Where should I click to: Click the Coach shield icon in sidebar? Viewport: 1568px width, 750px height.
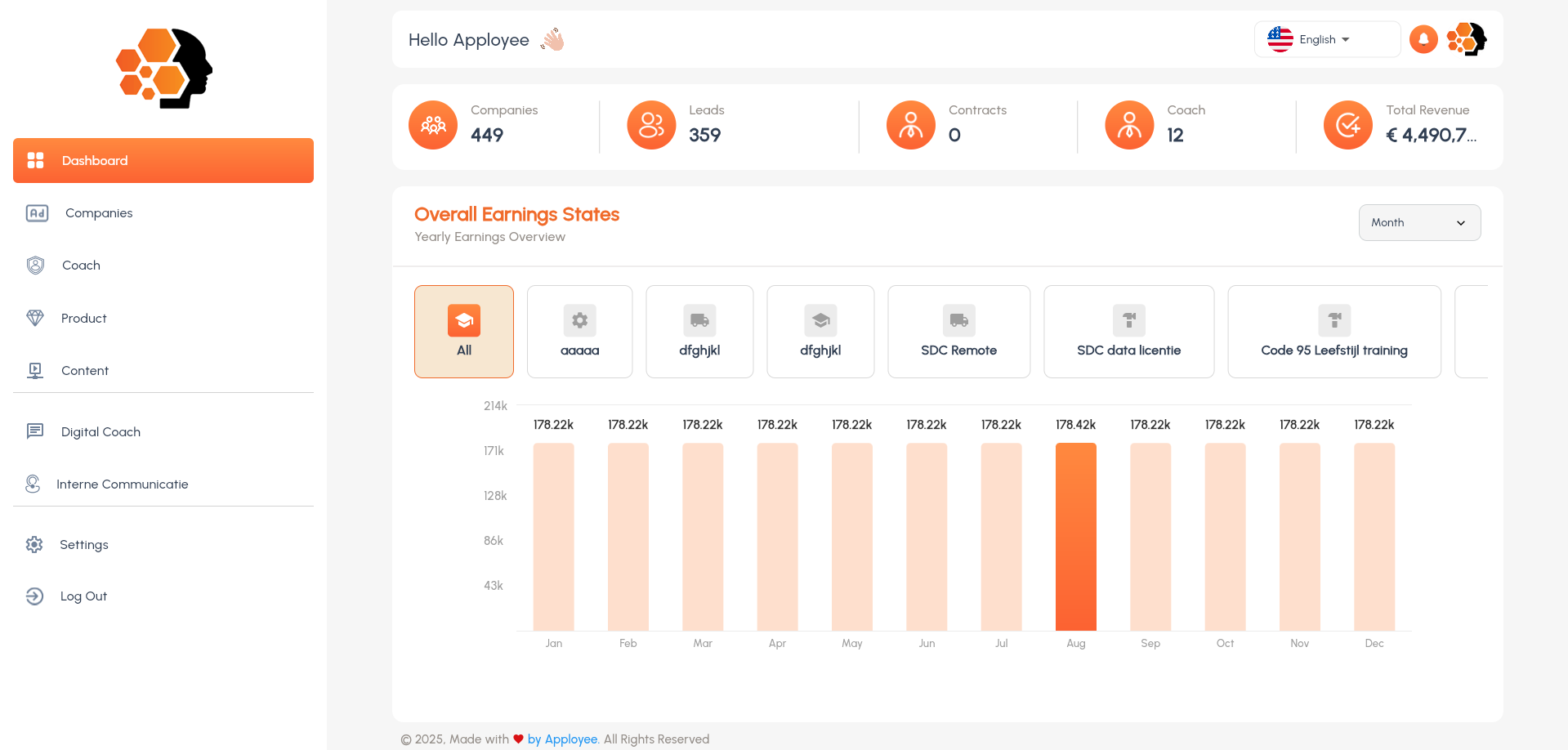35,266
